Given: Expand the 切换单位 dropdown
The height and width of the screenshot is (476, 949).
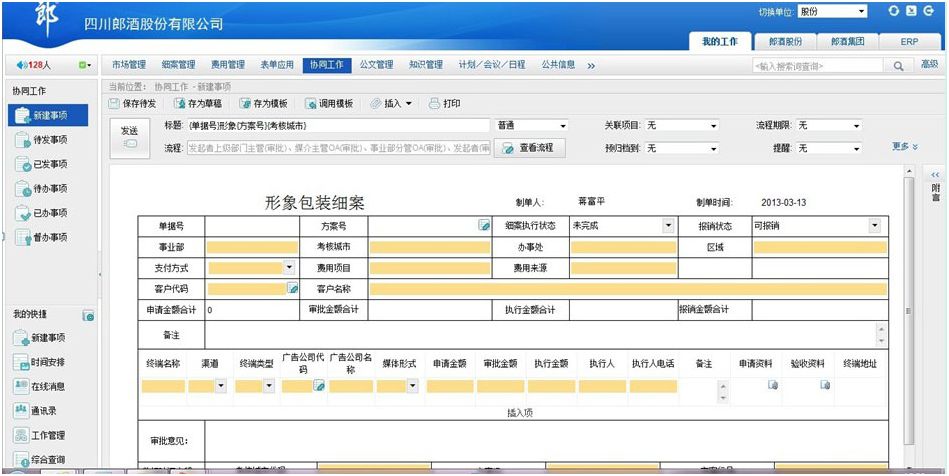Looking at the screenshot, I should tap(861, 12).
